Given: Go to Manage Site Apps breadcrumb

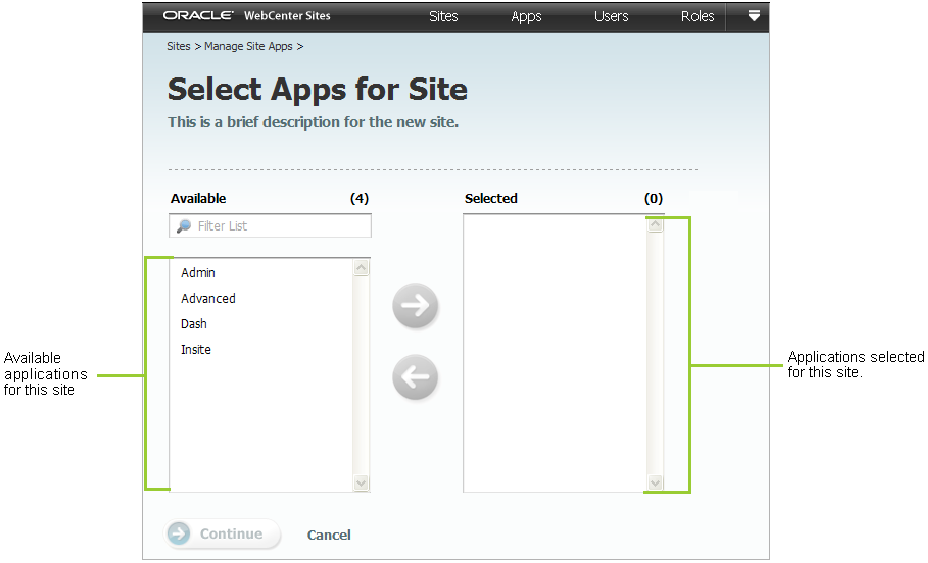Looking at the screenshot, I should coord(248,46).
